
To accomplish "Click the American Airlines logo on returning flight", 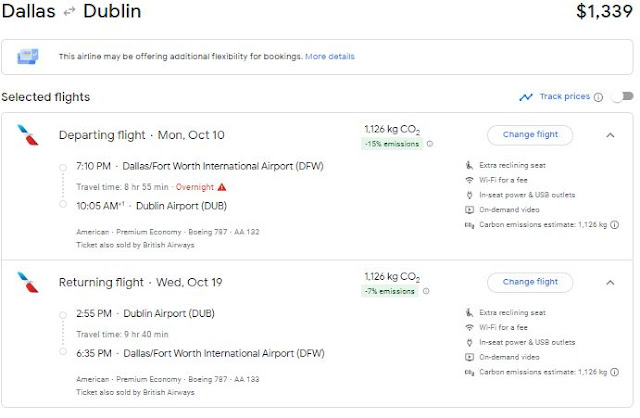I will pyautogui.click(x=27, y=283).
